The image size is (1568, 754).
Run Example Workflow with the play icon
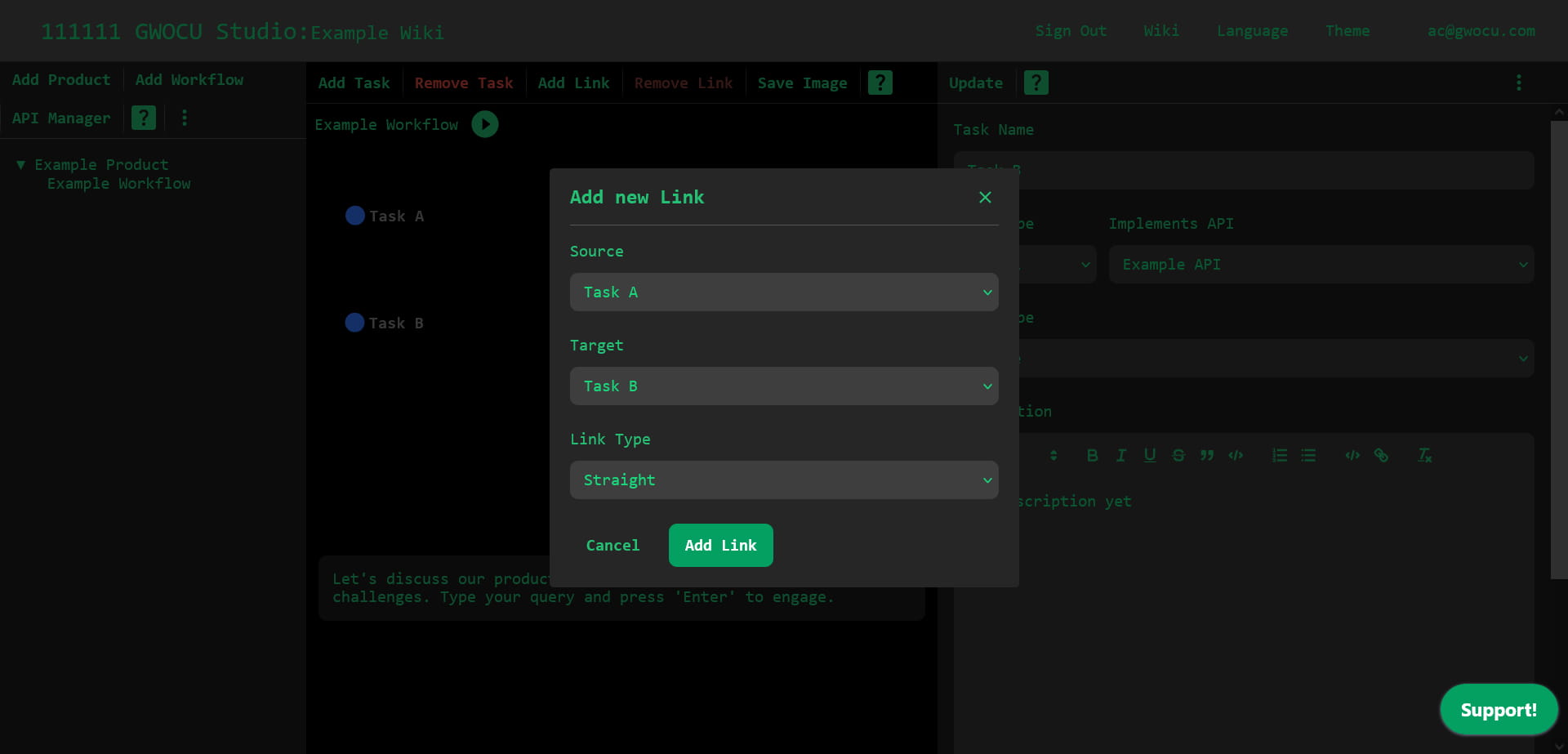(x=485, y=124)
